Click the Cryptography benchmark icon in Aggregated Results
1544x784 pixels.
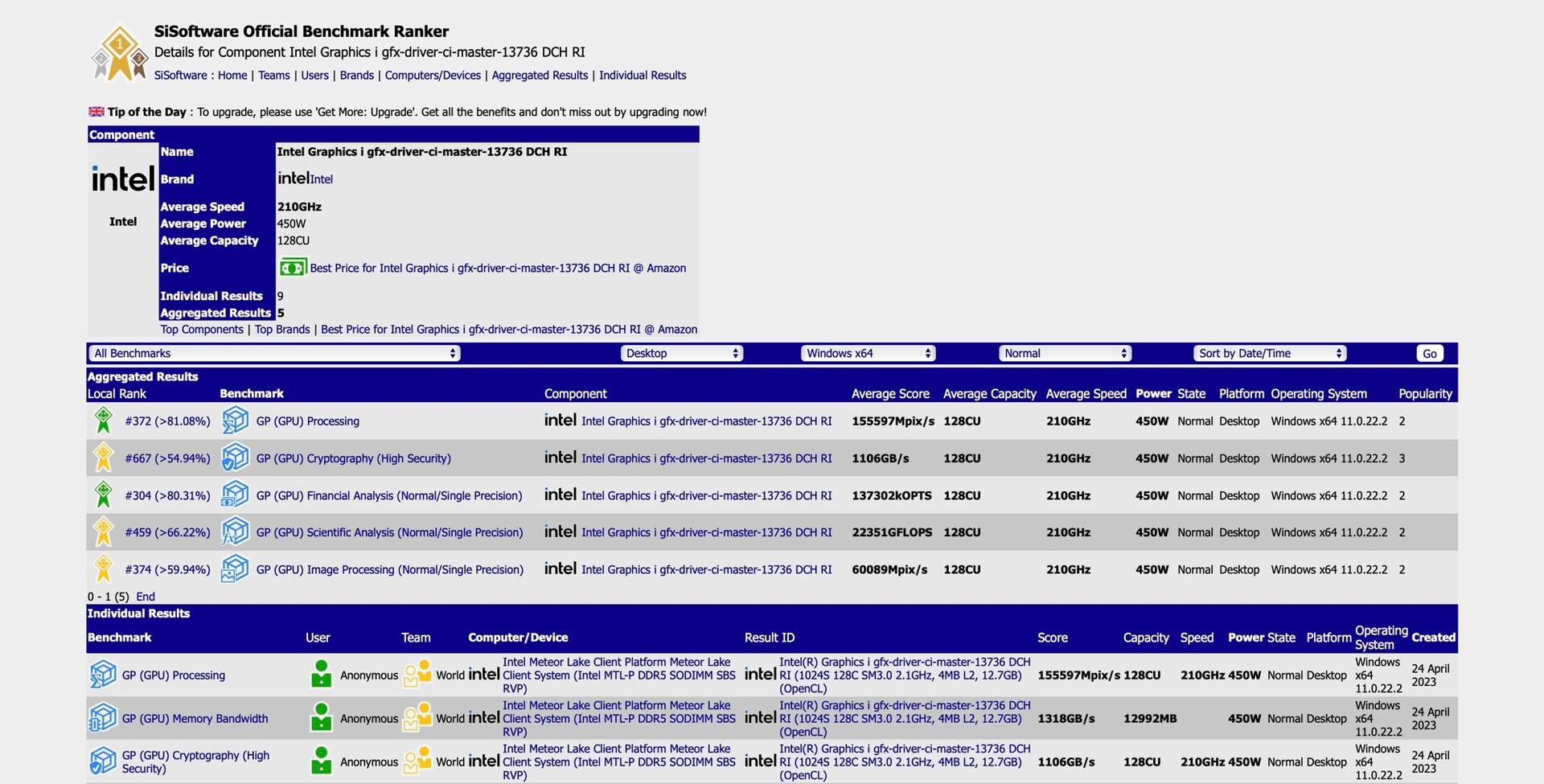point(235,458)
